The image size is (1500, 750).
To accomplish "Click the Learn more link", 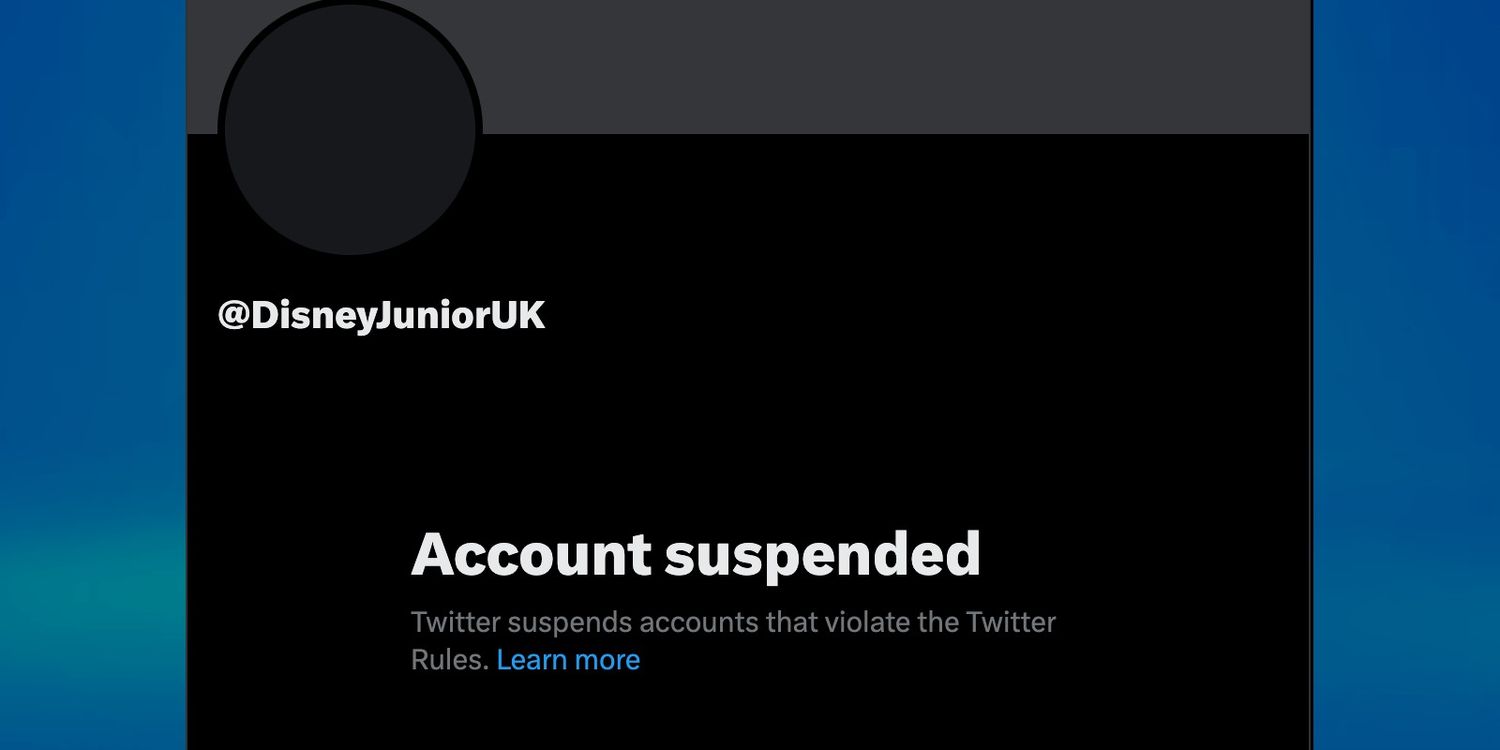I will (x=568, y=660).
